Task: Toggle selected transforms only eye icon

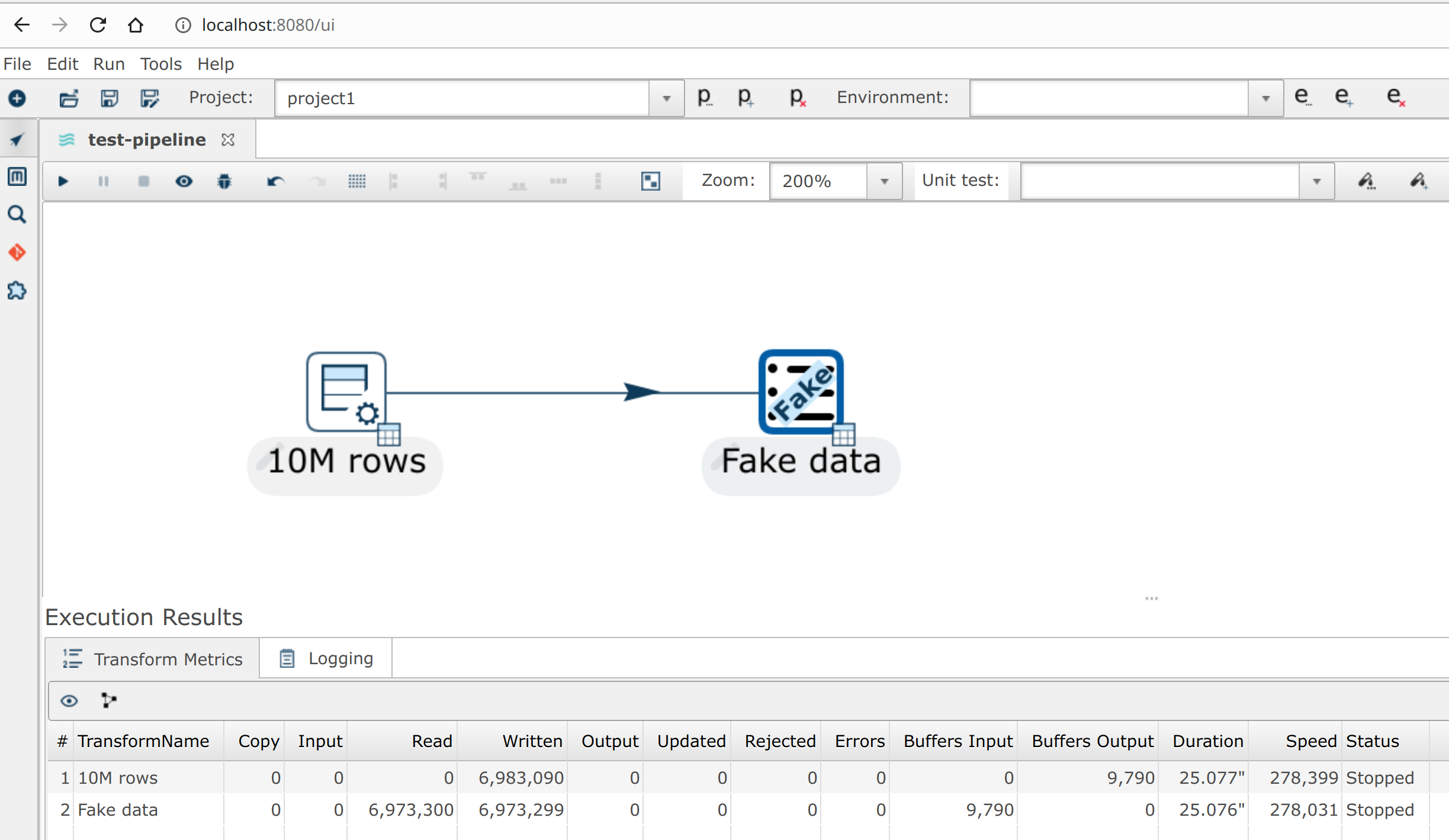Action: 69,701
